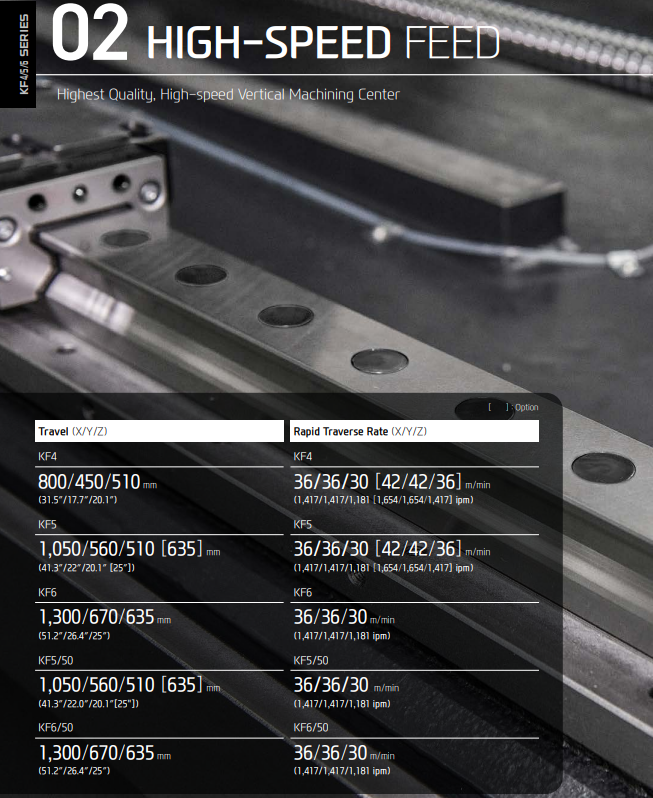The image size is (653, 798).
Task: Click the KF5/50 label under Rapid Traverse Rate
Action: (x=310, y=660)
